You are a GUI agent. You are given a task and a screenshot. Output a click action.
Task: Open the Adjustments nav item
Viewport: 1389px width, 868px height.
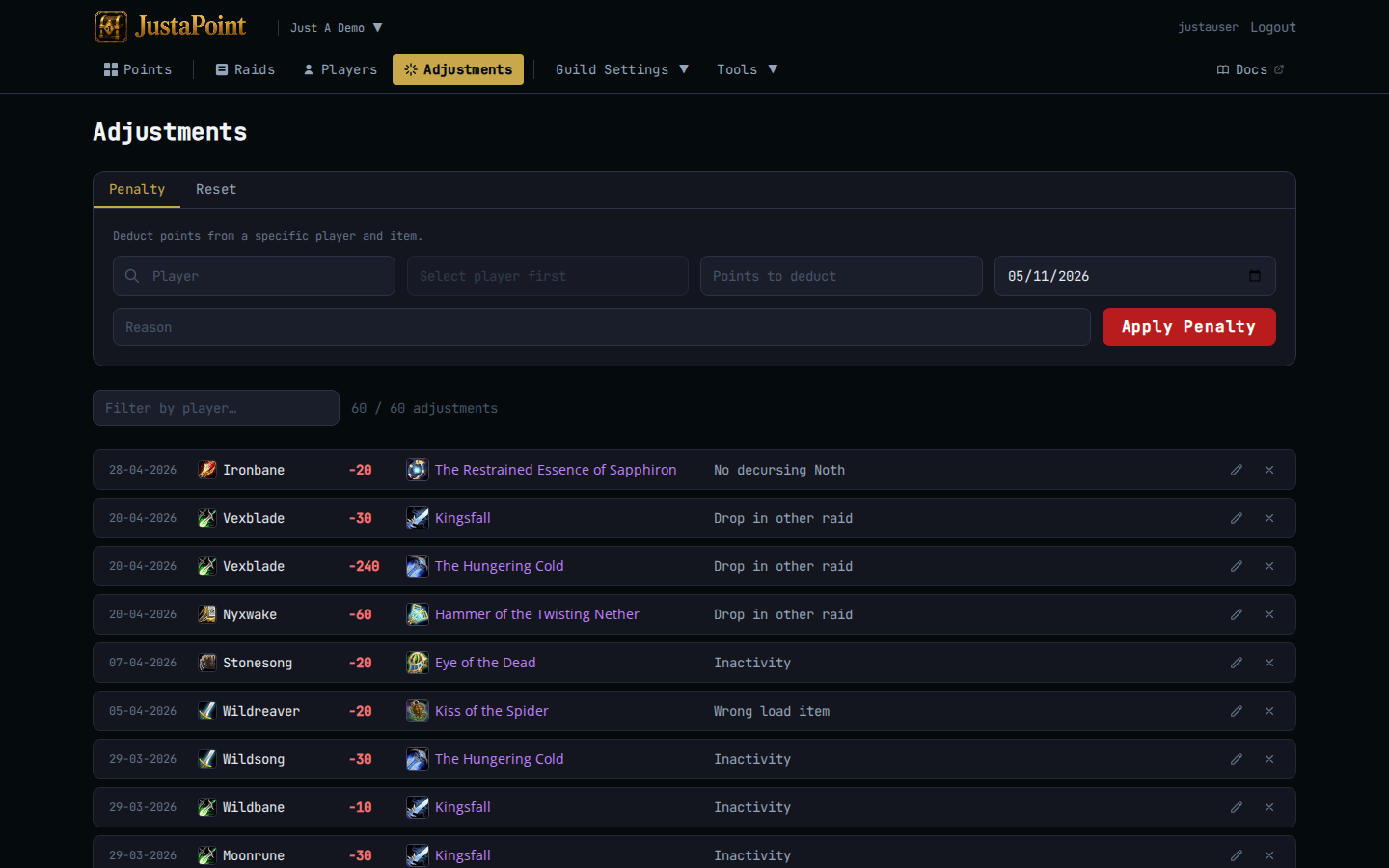tap(458, 69)
